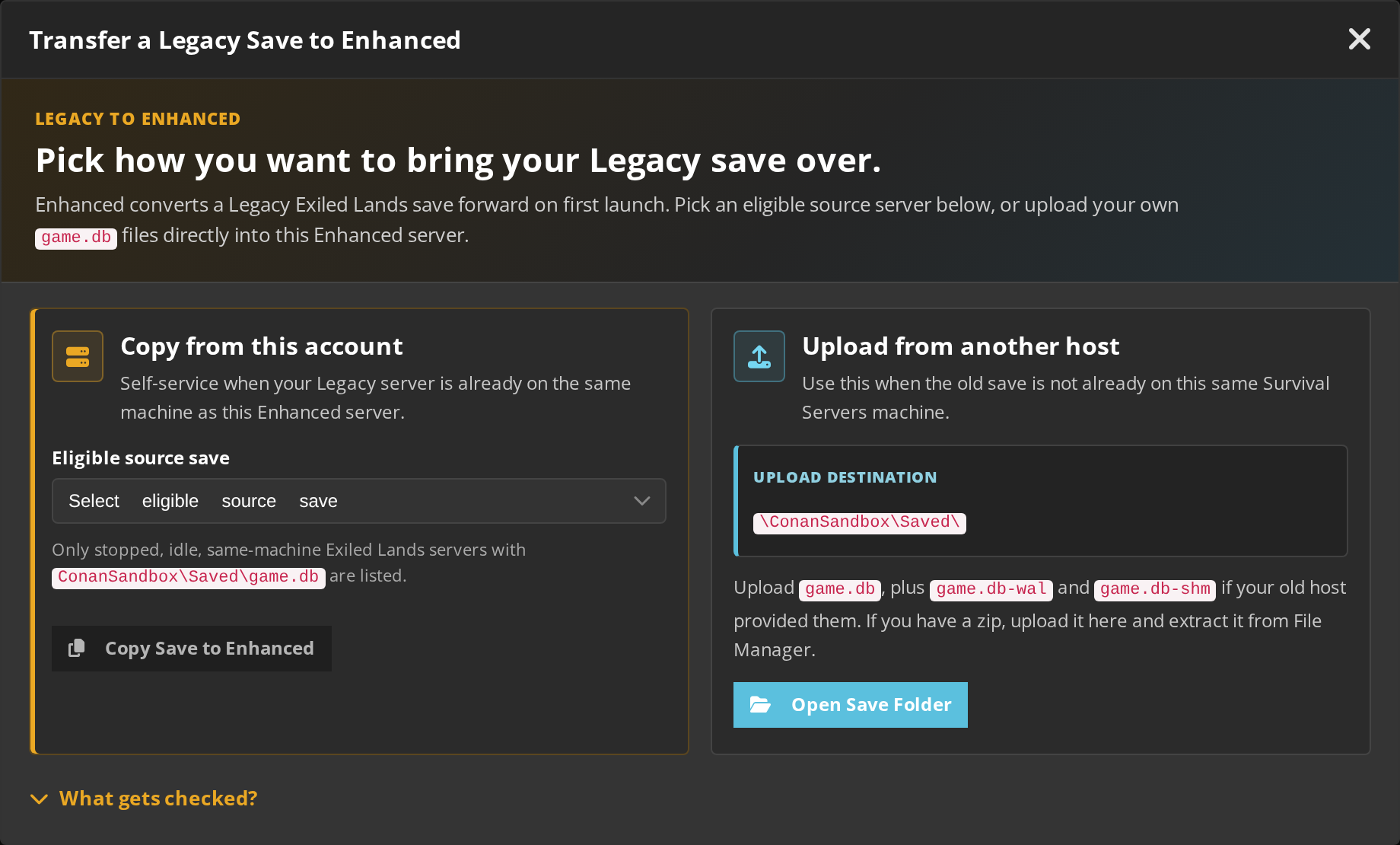Click the Copy from this account heading

pos(262,346)
